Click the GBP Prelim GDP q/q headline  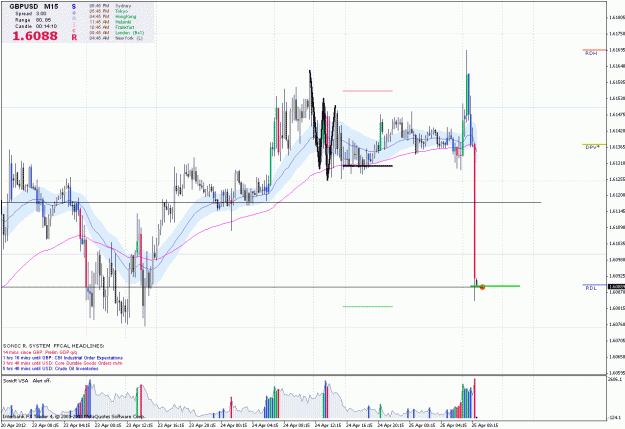(x=40, y=352)
